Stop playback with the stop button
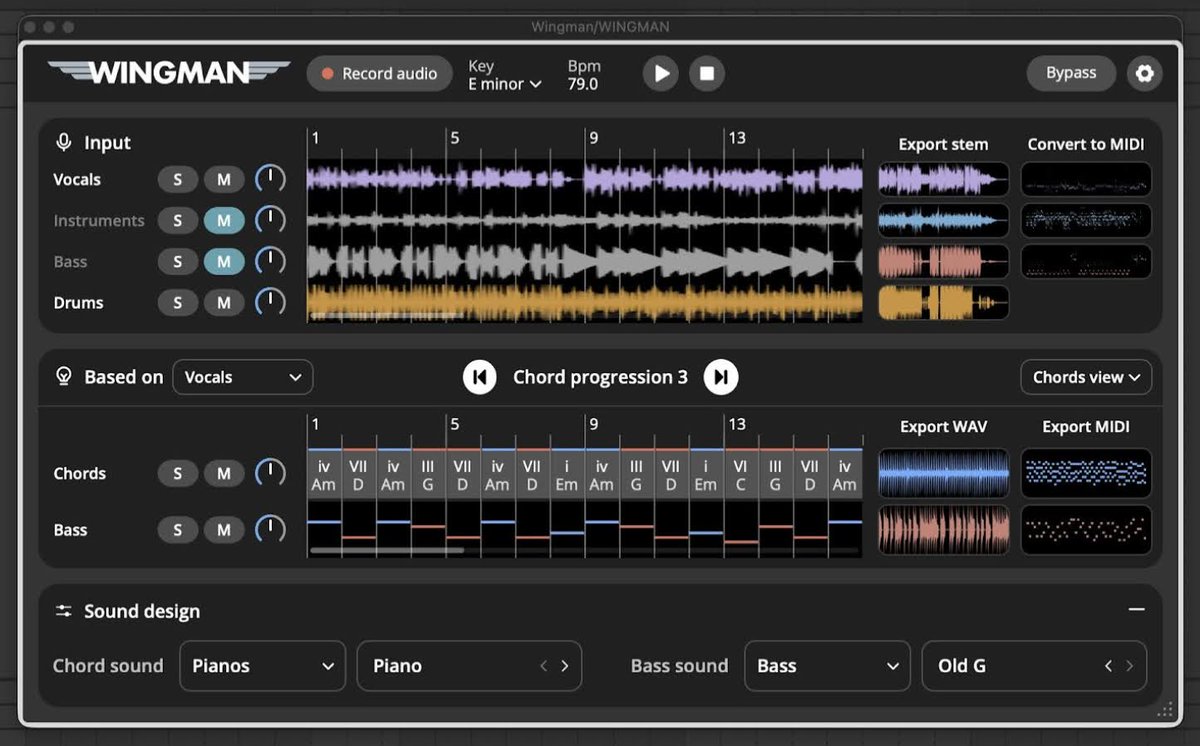 706,73
